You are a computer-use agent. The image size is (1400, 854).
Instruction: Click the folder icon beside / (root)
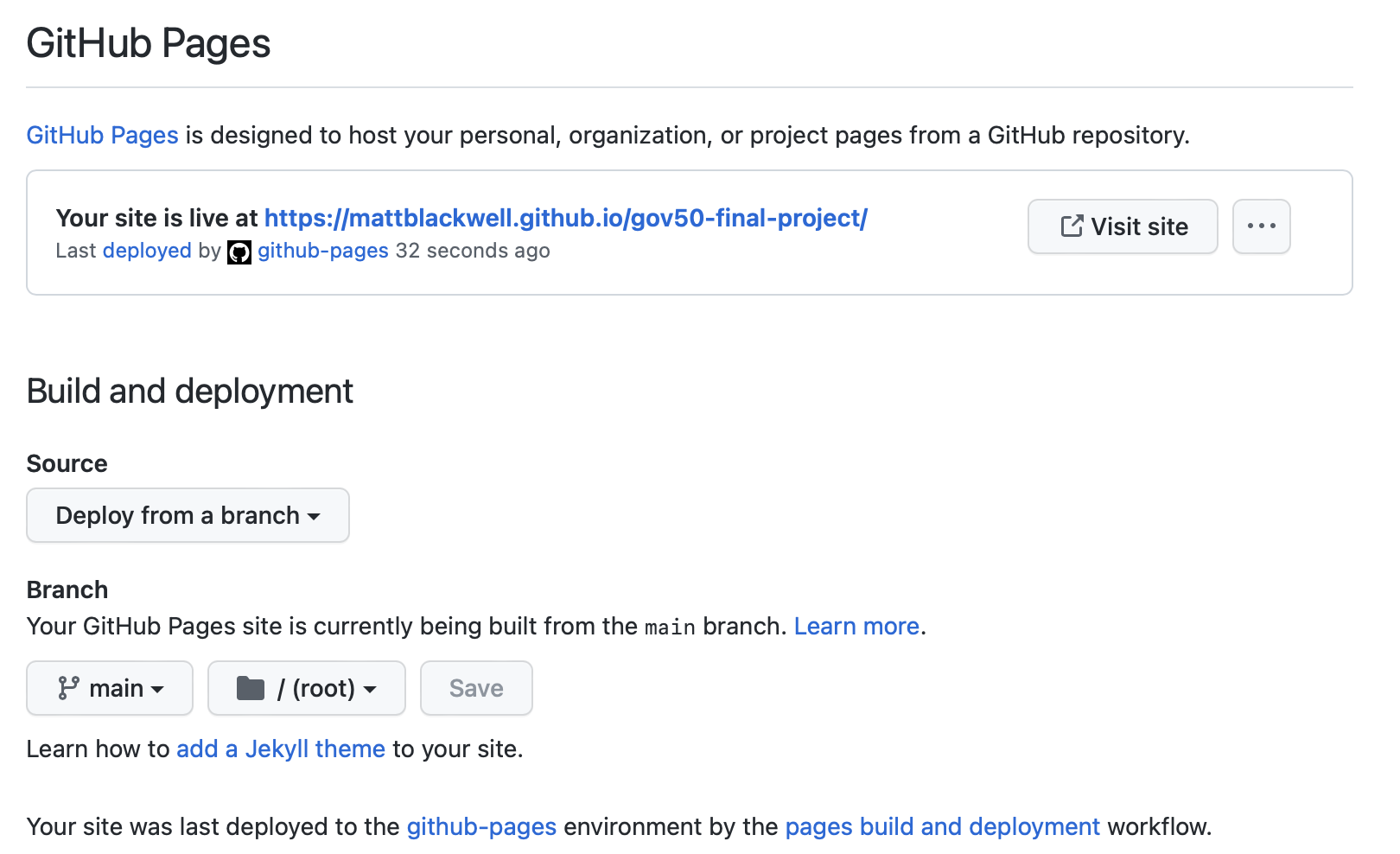(x=251, y=688)
